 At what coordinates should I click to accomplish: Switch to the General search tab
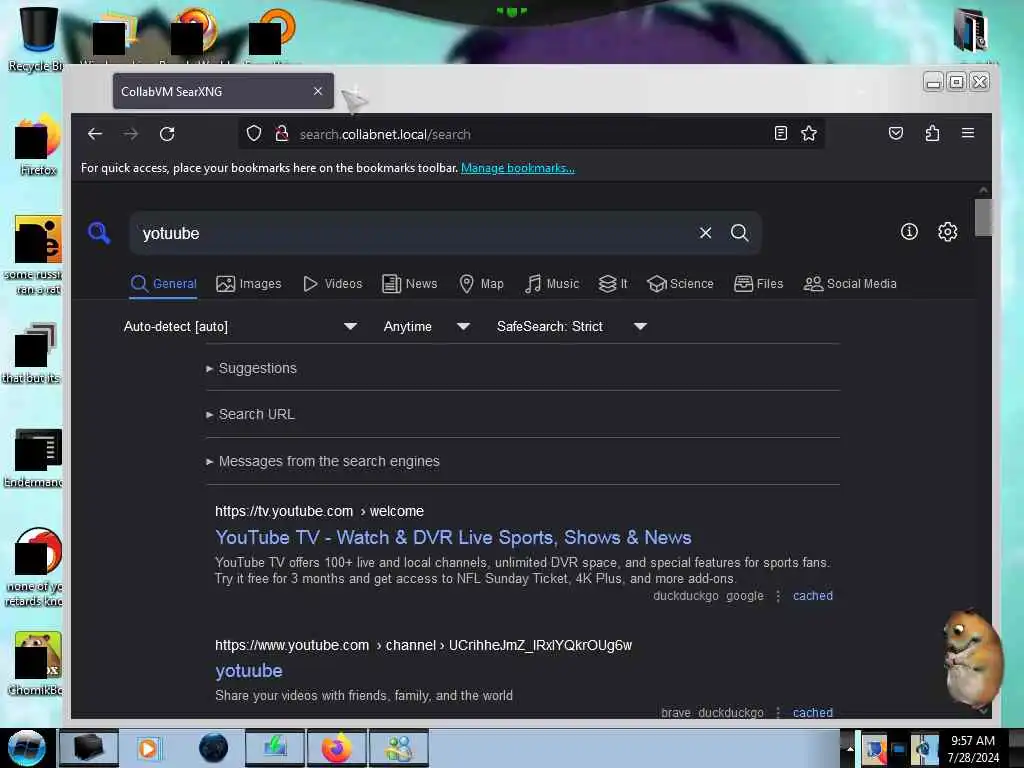163,284
